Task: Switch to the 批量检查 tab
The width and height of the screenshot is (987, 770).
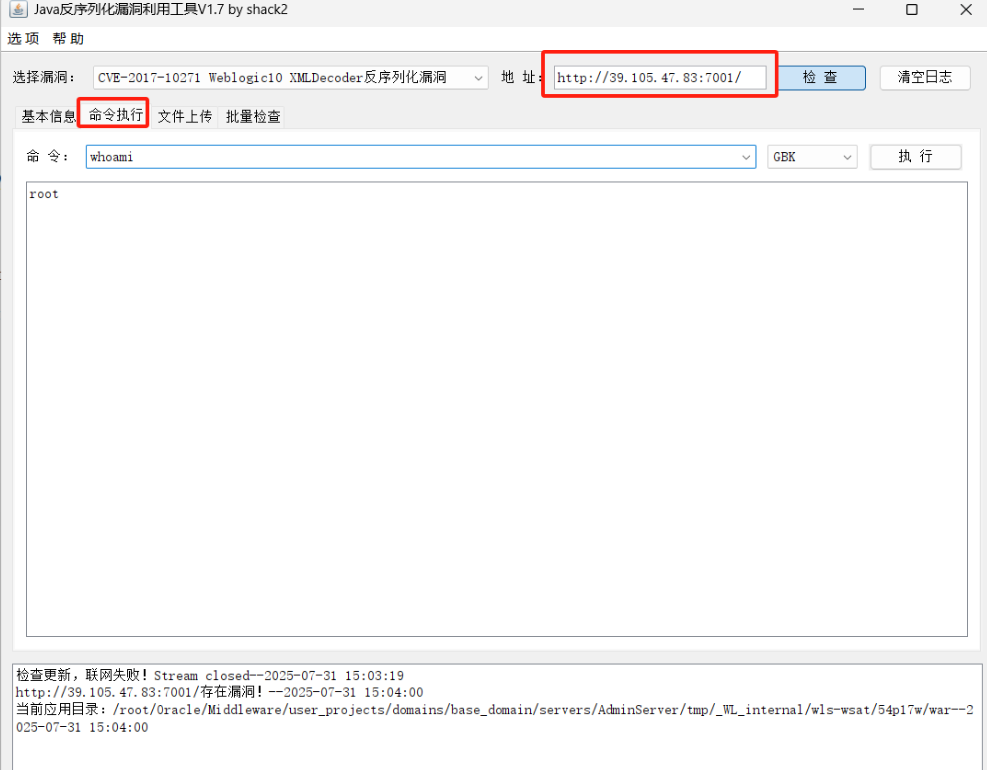Action: pyautogui.click(x=253, y=116)
